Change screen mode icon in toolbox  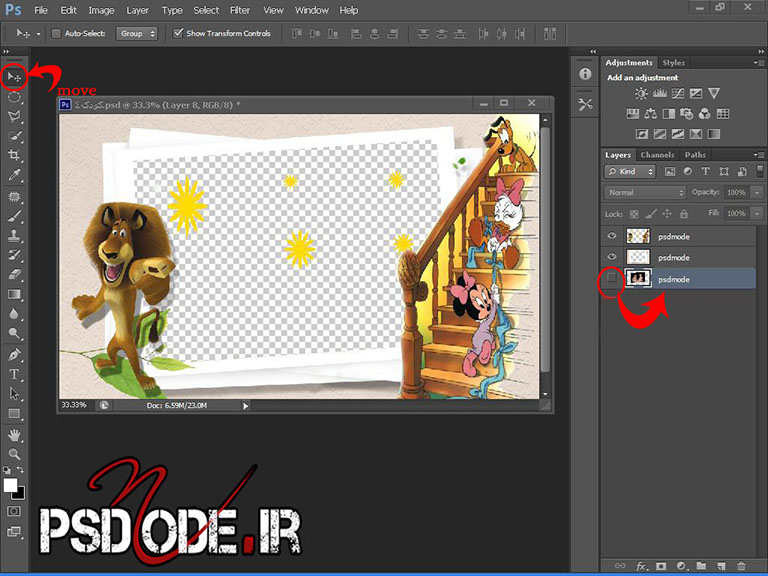pos(14,531)
